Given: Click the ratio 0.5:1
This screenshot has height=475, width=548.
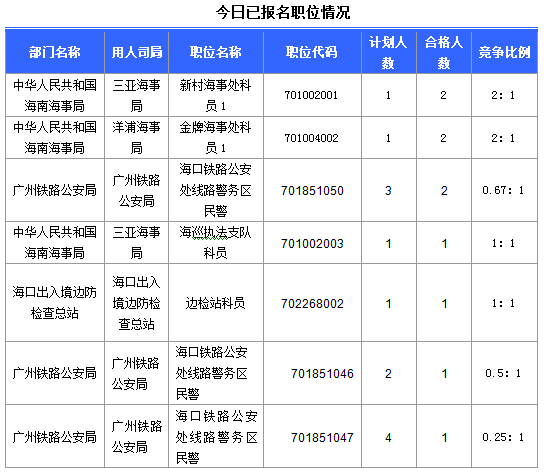Looking at the screenshot, I should (503, 373).
